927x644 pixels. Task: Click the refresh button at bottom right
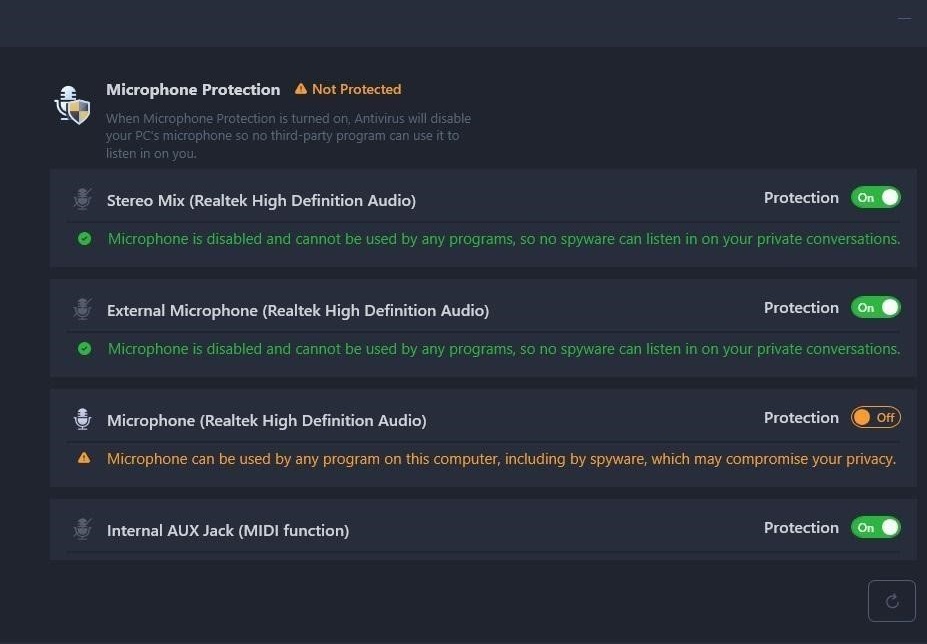pyautogui.click(x=892, y=601)
